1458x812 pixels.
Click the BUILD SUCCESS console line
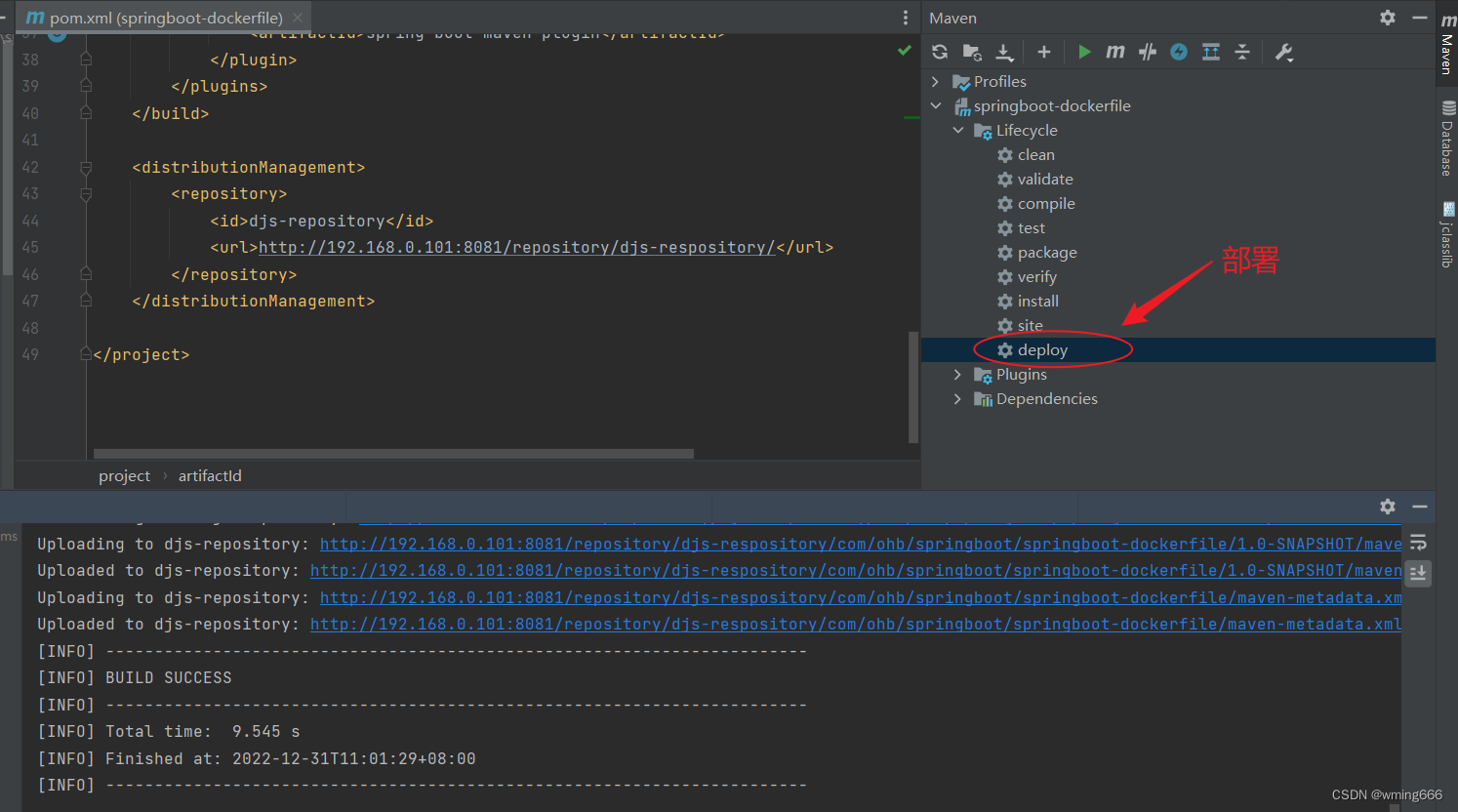point(135,677)
